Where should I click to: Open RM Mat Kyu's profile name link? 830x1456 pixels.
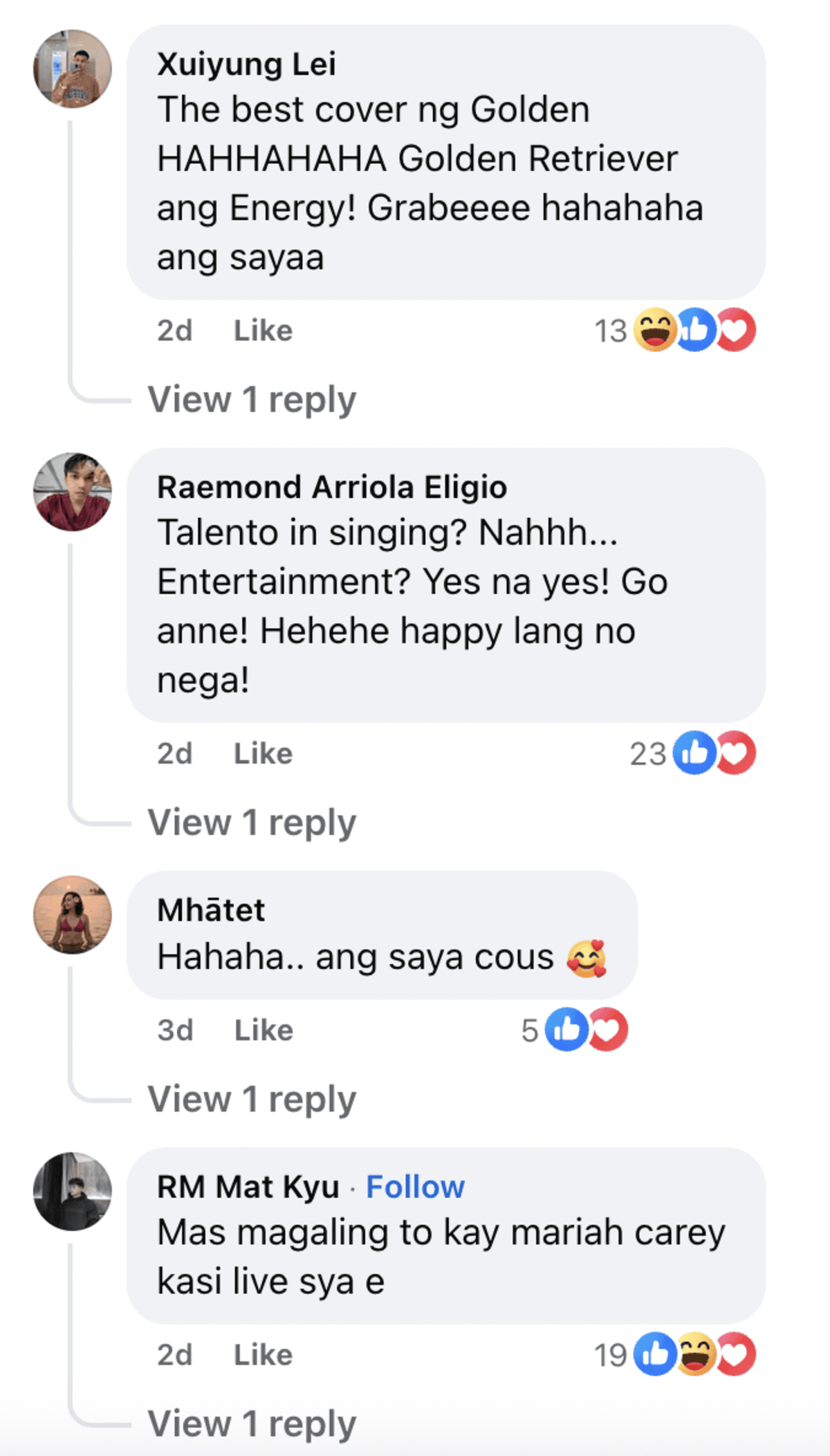click(248, 1187)
